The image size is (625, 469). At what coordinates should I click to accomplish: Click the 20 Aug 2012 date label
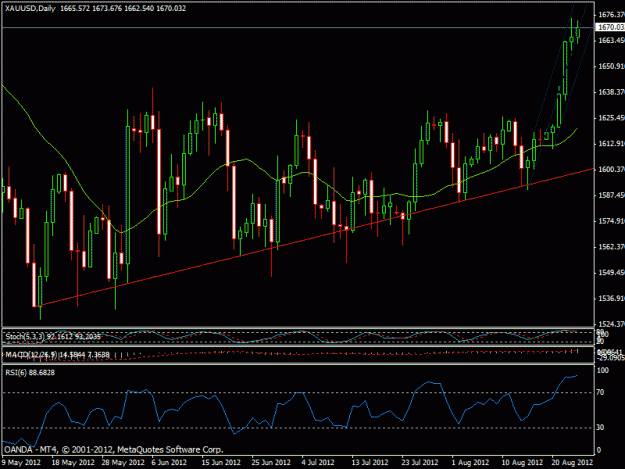pos(572,463)
